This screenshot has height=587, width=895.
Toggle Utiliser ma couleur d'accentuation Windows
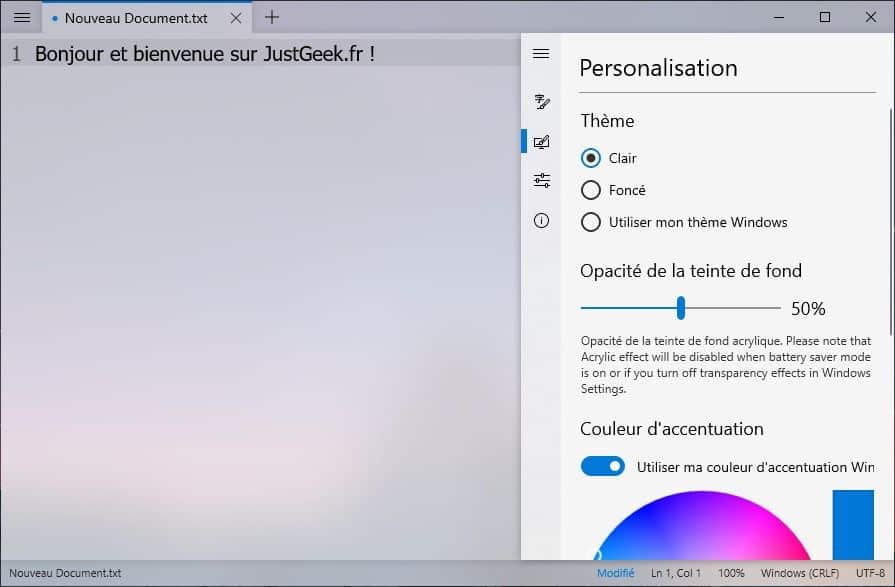(x=603, y=466)
